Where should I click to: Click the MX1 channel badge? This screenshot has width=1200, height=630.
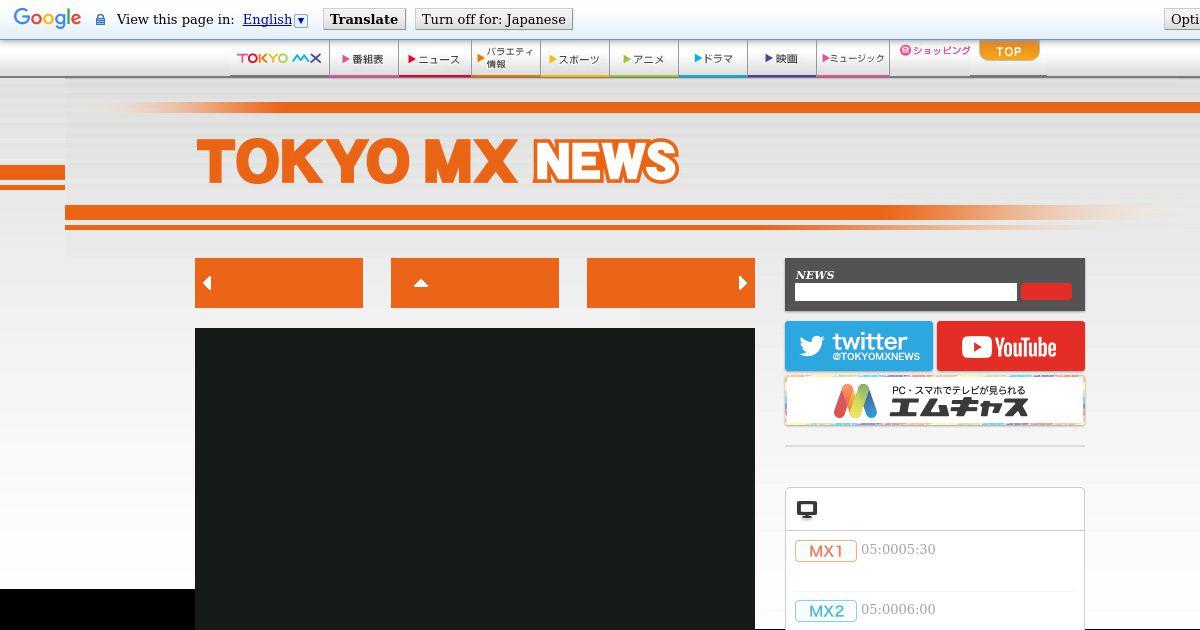[826, 551]
